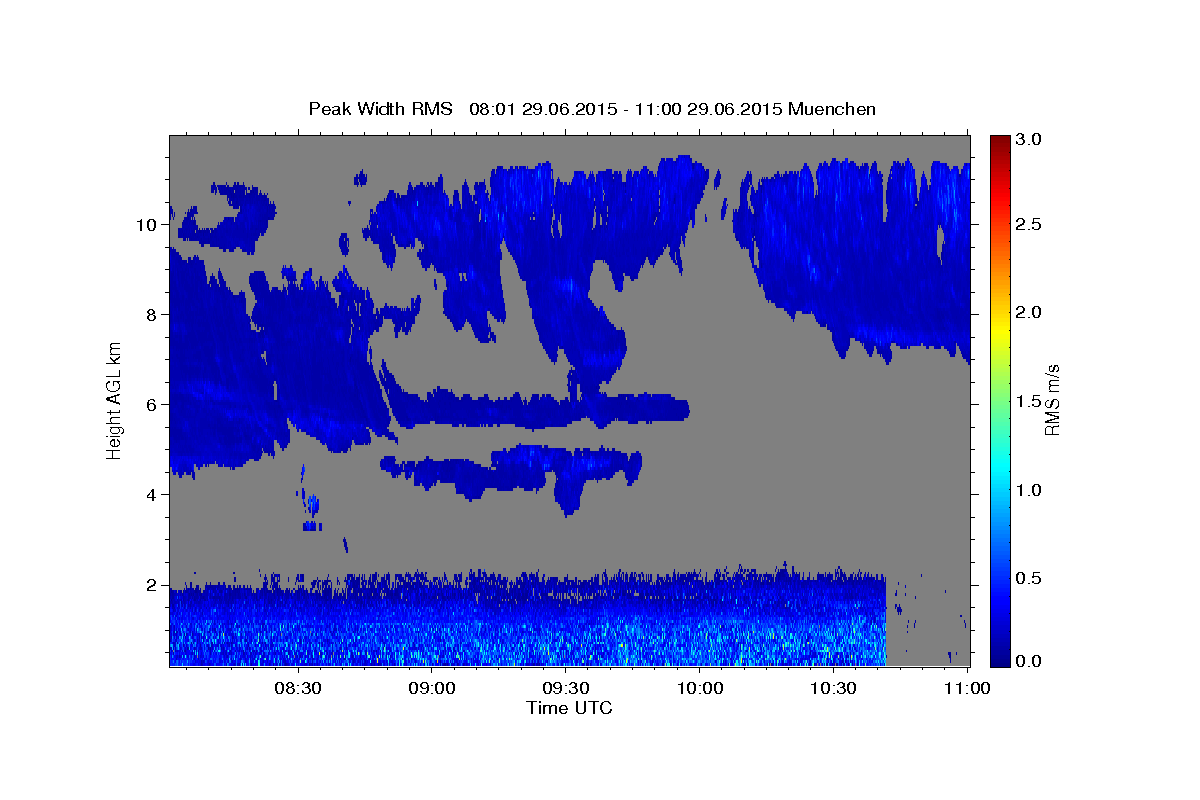
Task: Click the 09:30 time tick label
Action: click(x=566, y=688)
